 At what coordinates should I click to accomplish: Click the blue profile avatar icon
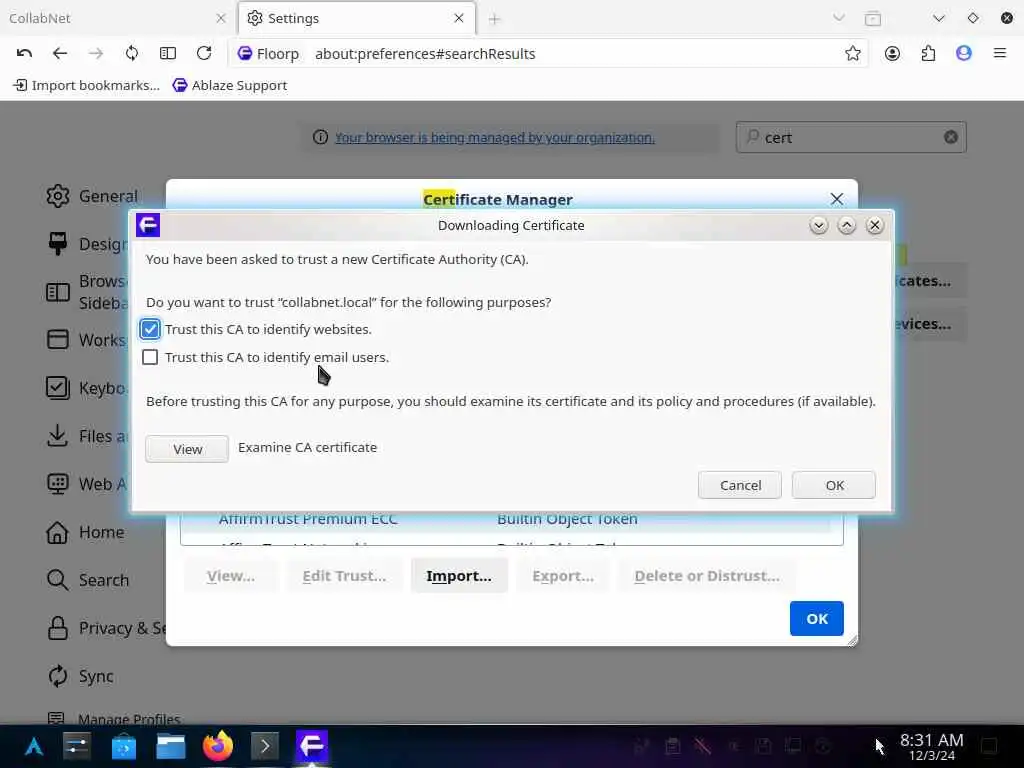964,54
